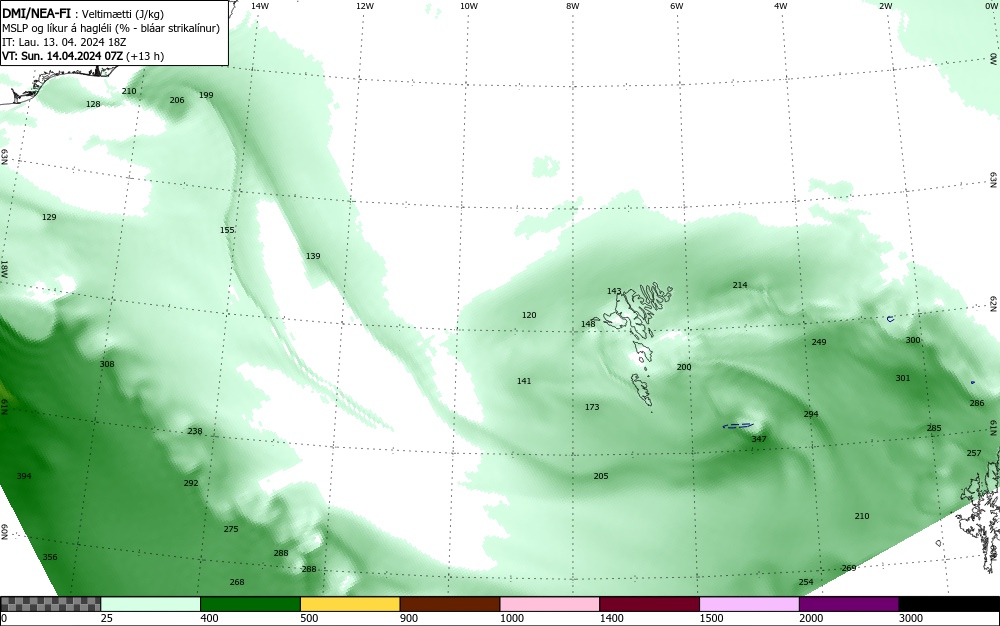Viewport: 1000px width, 626px height.
Task: Click the map value 292
Action: click(191, 483)
